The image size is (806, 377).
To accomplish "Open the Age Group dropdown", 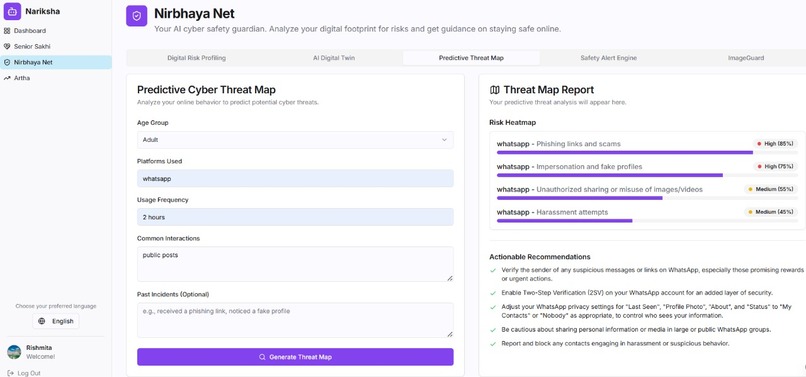I will coord(295,140).
